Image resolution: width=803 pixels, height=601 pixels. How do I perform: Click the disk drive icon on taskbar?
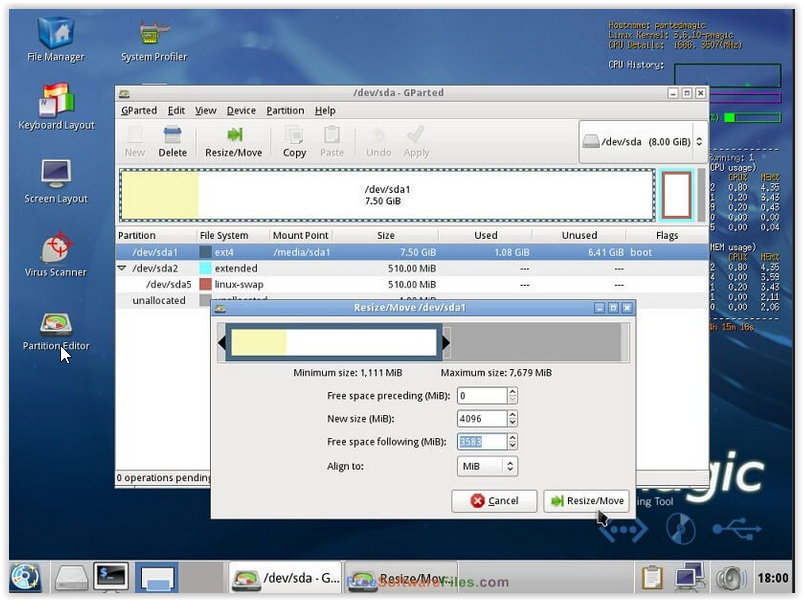(71, 577)
